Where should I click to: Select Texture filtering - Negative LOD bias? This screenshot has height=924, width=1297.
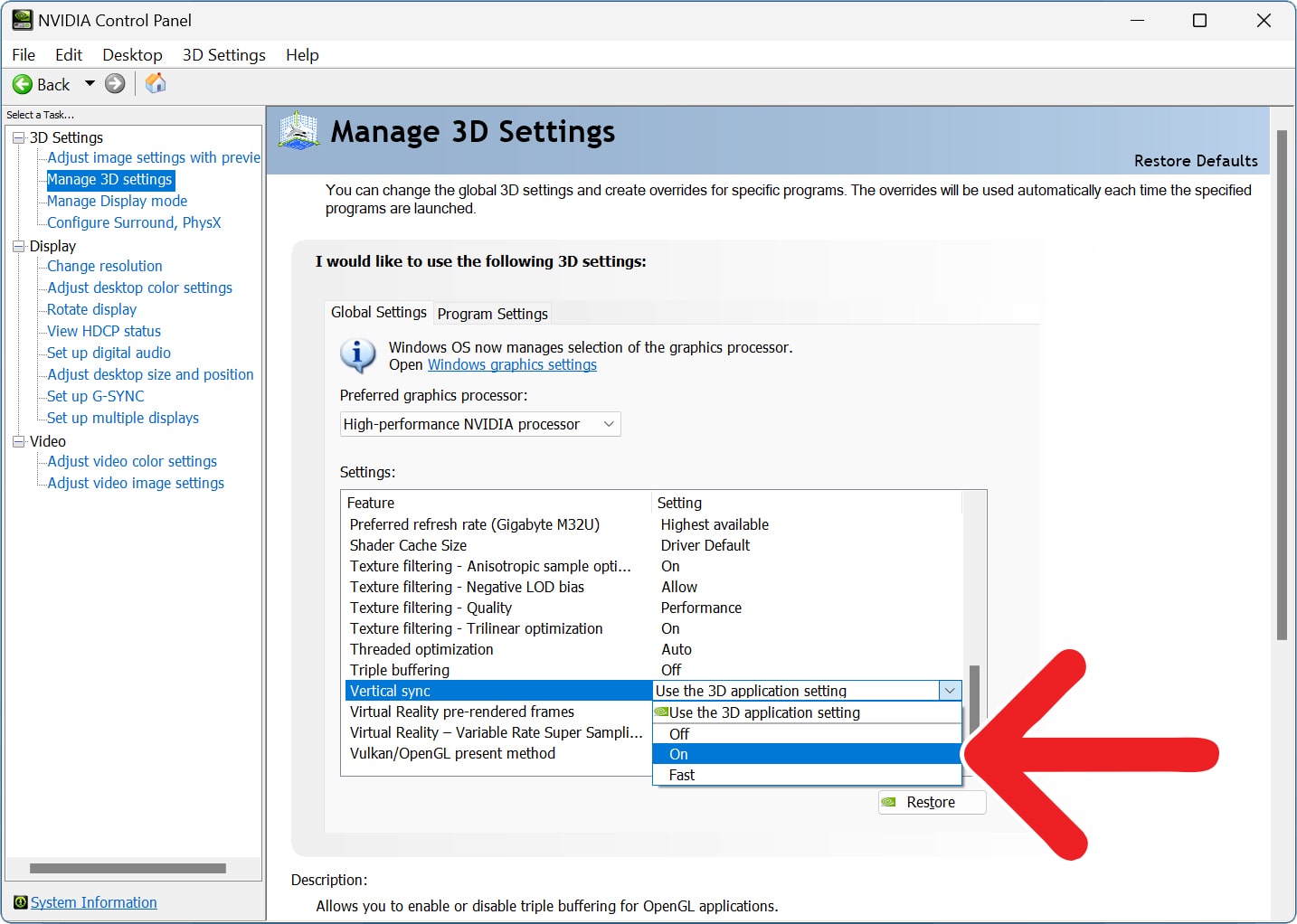[653, 587]
